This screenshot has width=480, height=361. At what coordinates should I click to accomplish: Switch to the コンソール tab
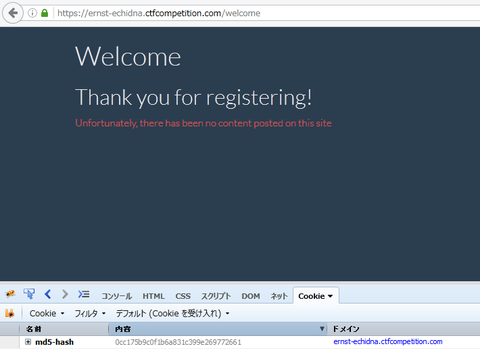click(117, 296)
